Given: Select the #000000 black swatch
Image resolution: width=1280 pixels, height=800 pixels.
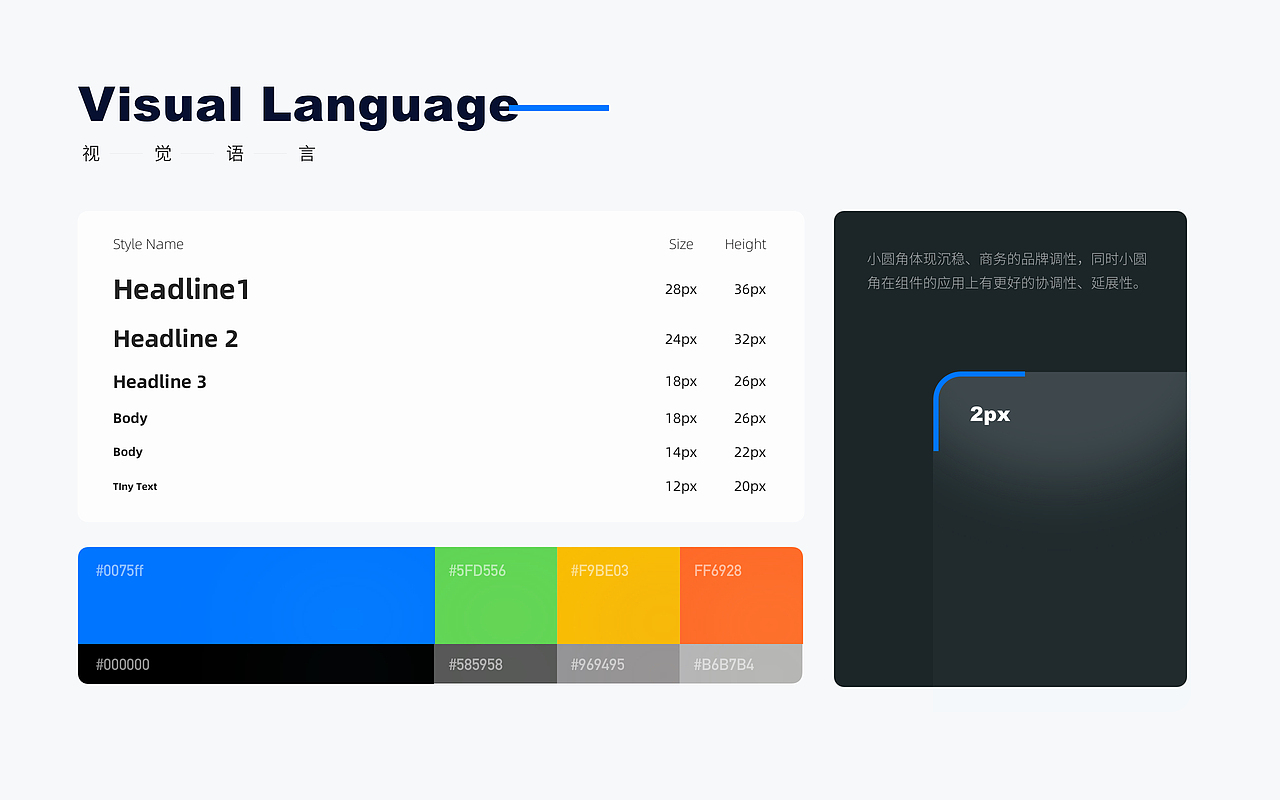Looking at the screenshot, I should (x=256, y=664).
